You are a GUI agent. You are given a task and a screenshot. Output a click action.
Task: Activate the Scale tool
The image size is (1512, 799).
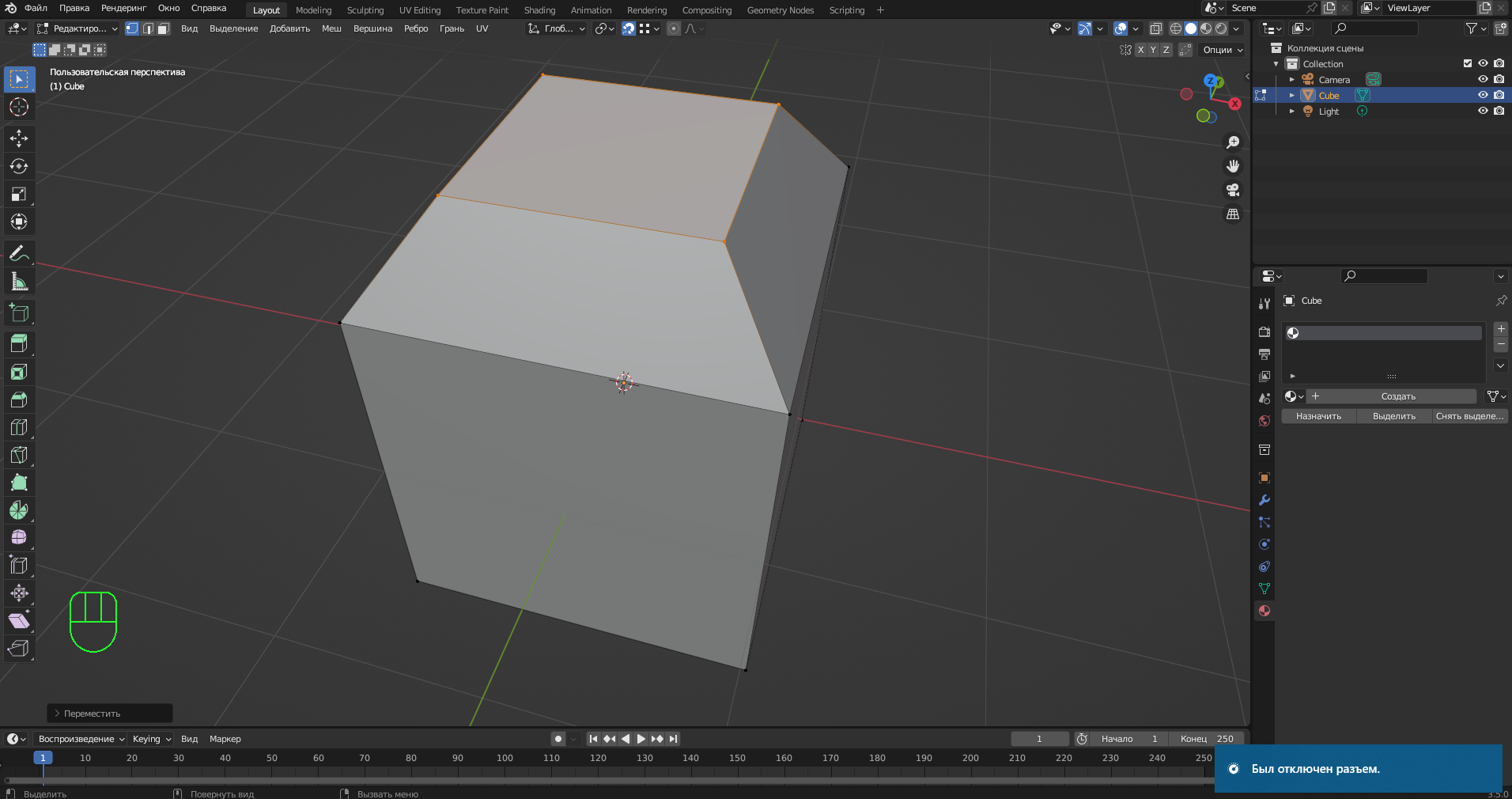[19, 194]
